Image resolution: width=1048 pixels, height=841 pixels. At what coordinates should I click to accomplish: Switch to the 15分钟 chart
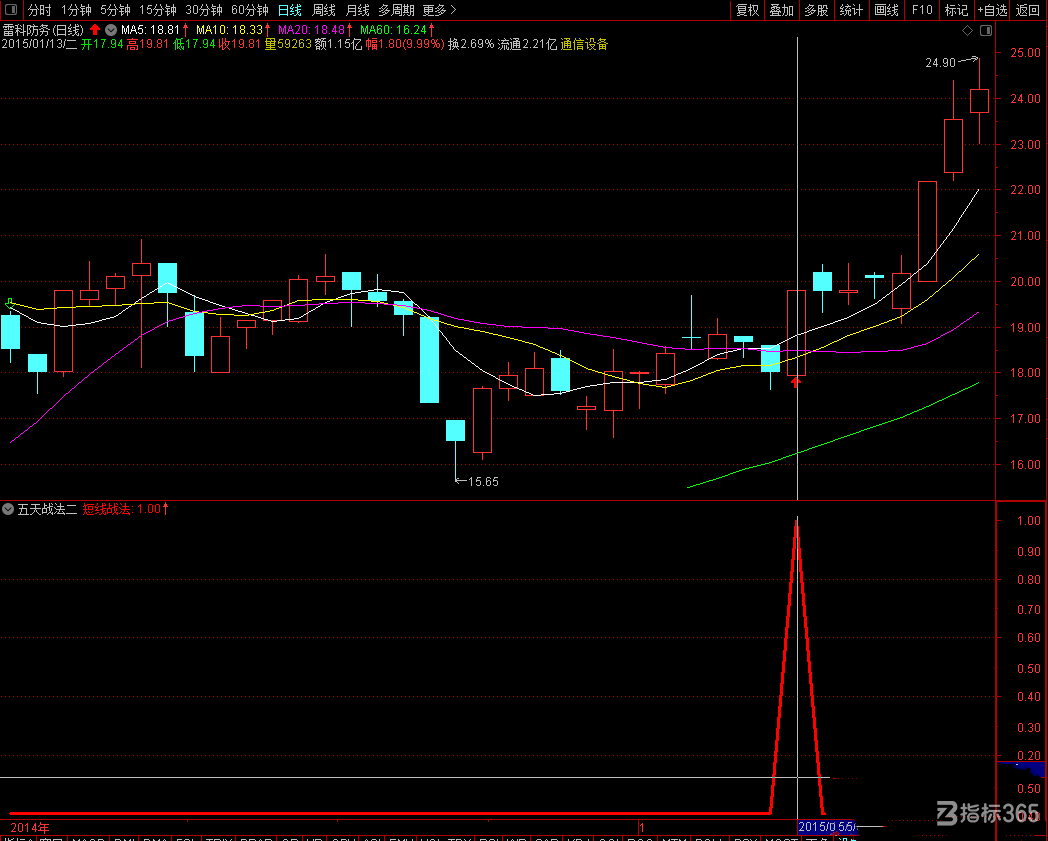(158, 10)
